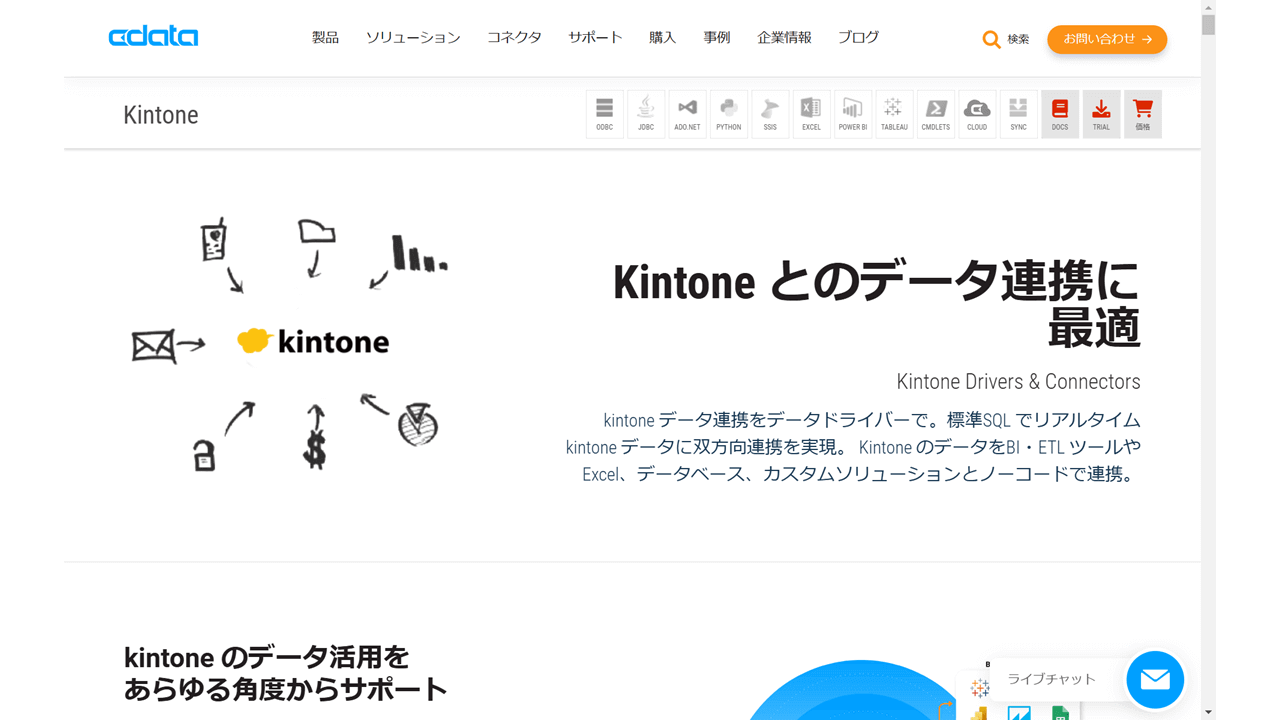Viewport: 1280px width, 720px height.
Task: Open the 価格 shopping cart icon
Action: (x=1143, y=114)
